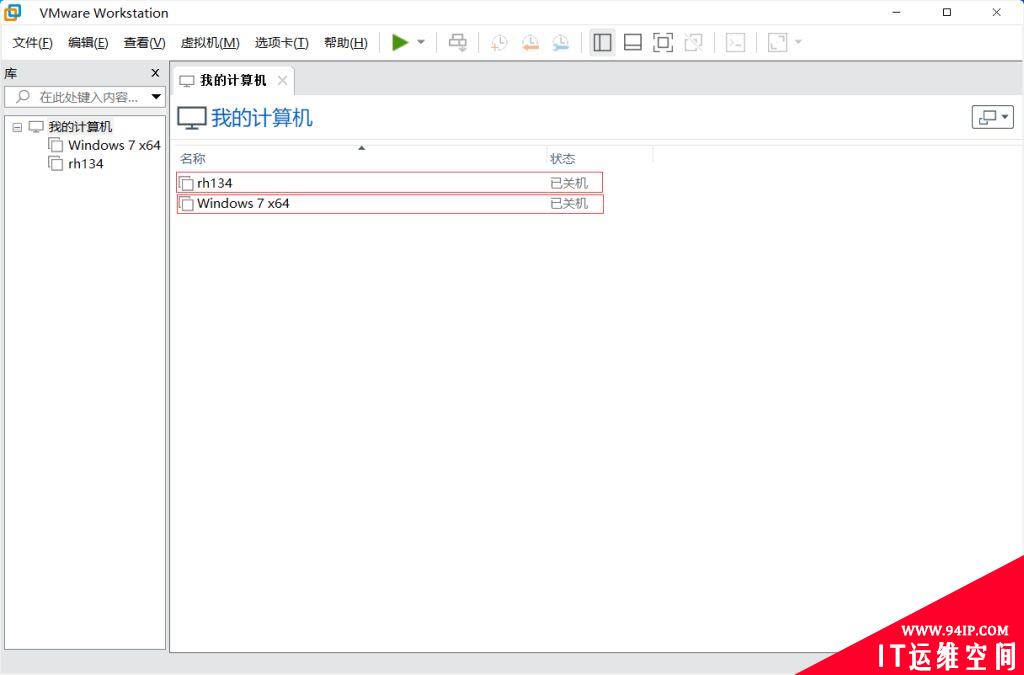Viewport: 1024px width, 675px height.
Task: Select the Windows 7 x64 list row
Action: (x=390, y=204)
